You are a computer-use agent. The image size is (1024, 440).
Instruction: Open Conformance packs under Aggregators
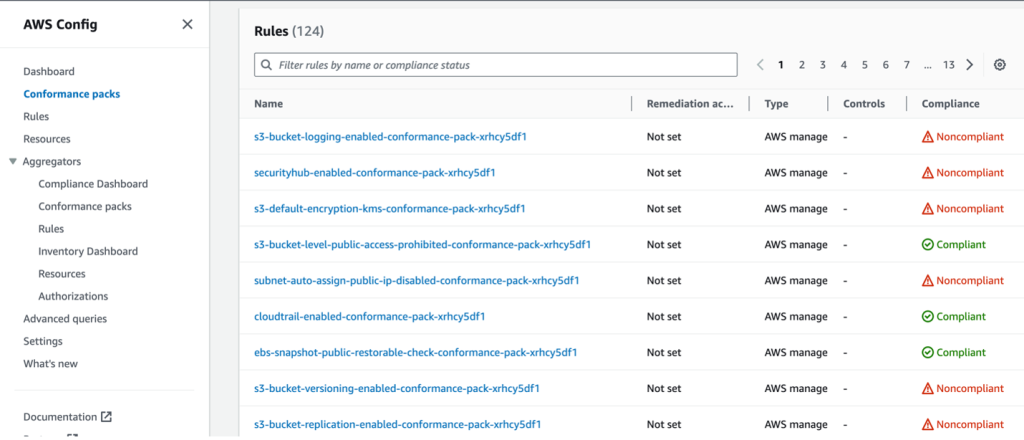85,206
